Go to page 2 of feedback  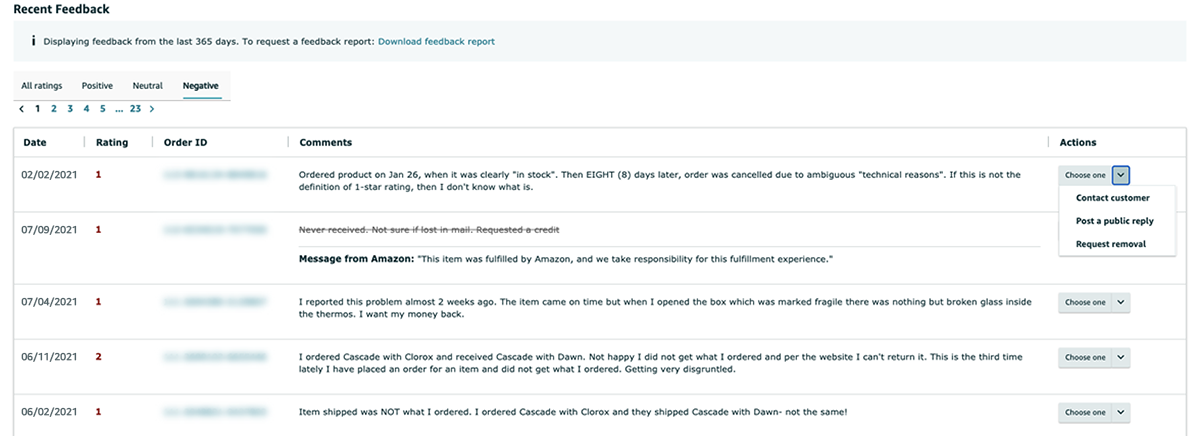tap(54, 108)
